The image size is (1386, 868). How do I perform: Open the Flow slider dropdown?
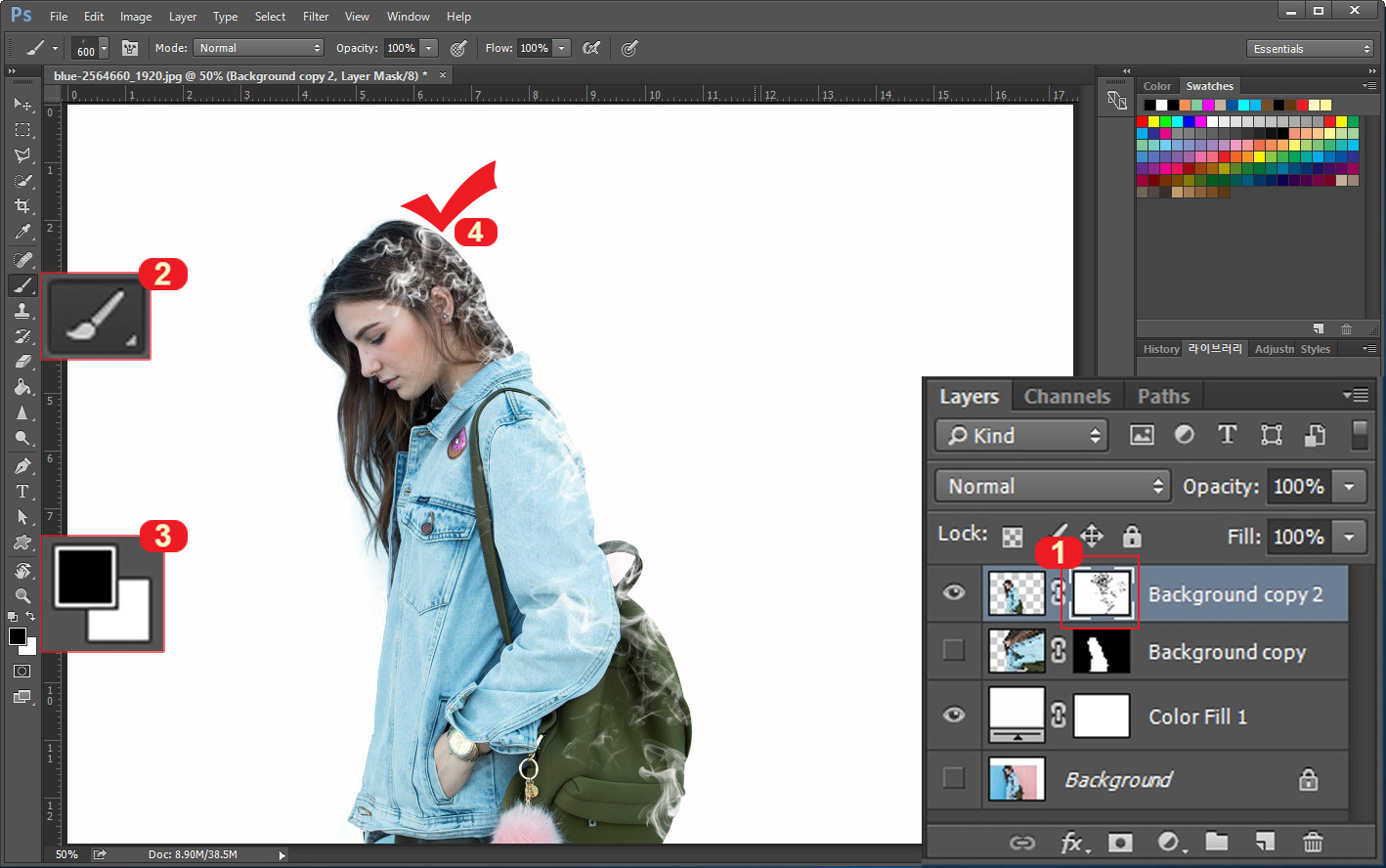click(x=562, y=48)
